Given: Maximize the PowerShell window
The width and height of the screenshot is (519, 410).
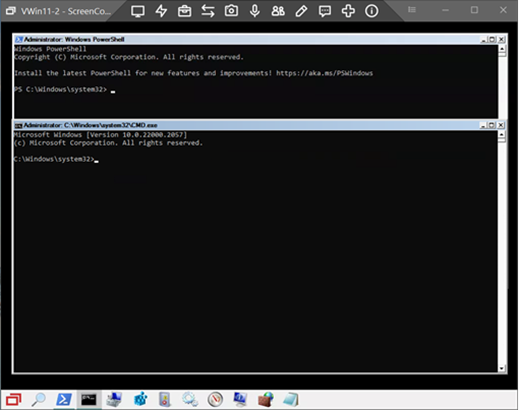Looking at the screenshot, I should click(492, 39).
